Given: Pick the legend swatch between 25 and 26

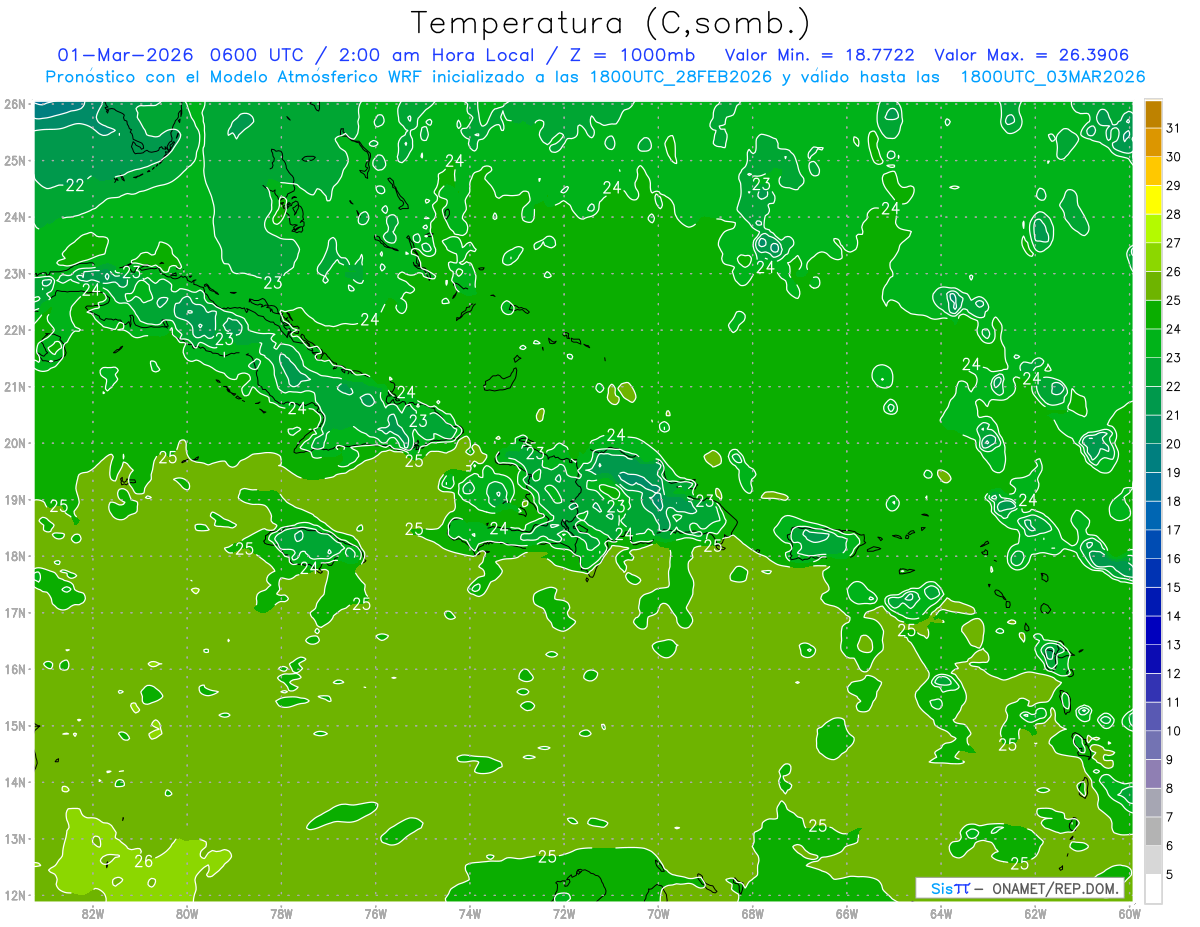Looking at the screenshot, I should [1153, 286].
